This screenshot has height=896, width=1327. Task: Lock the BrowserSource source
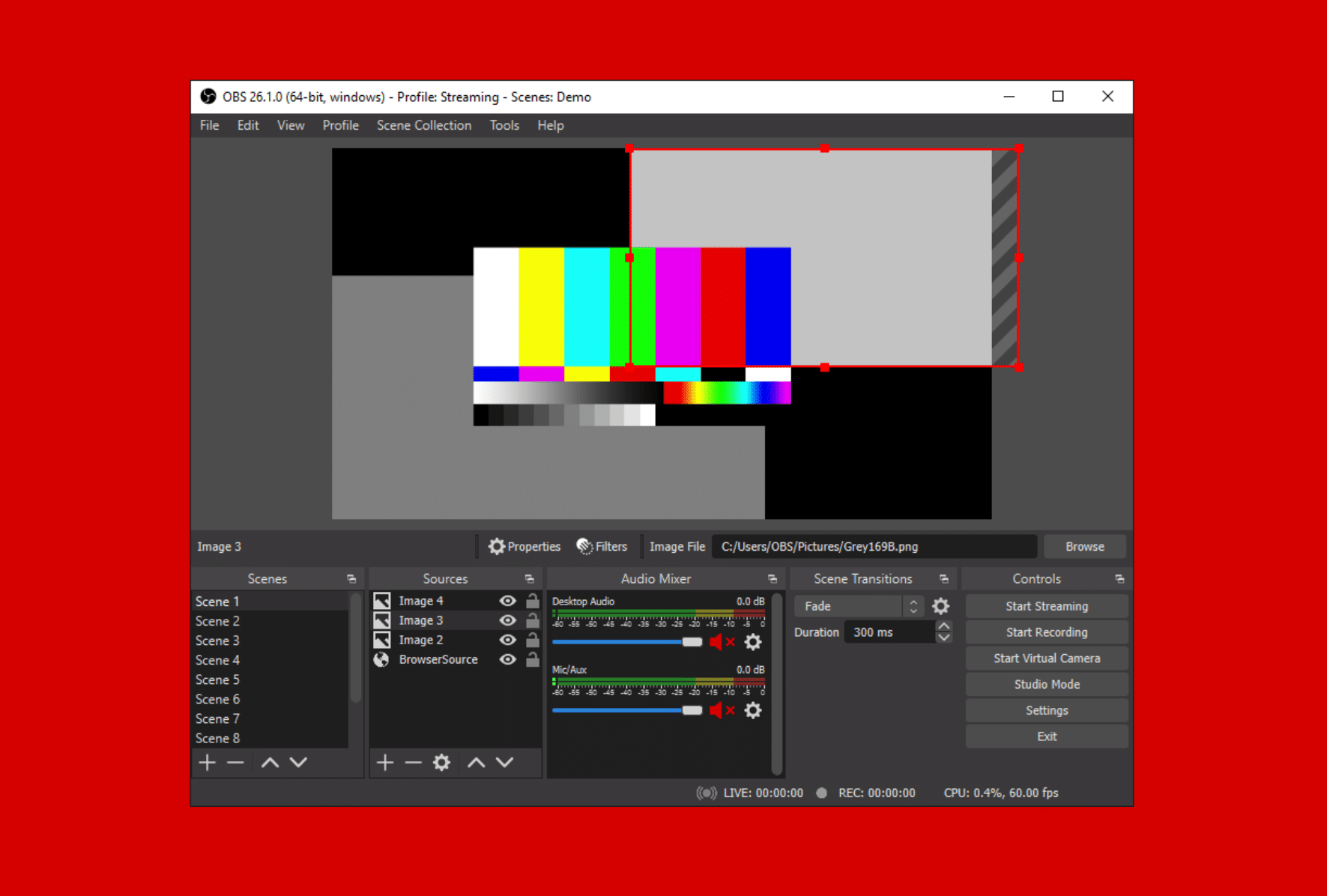(533, 659)
